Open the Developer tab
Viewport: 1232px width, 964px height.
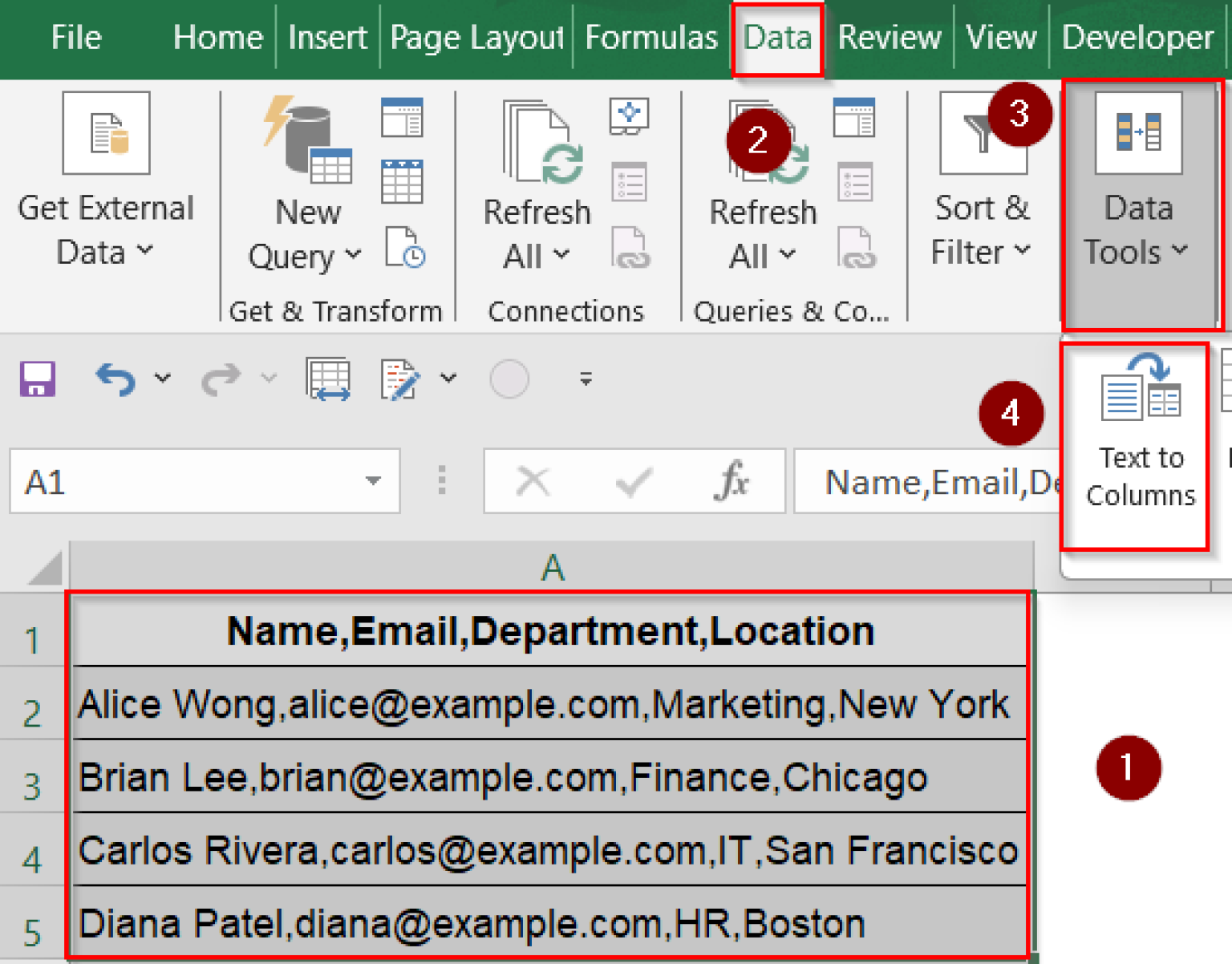pyautogui.click(x=1137, y=36)
